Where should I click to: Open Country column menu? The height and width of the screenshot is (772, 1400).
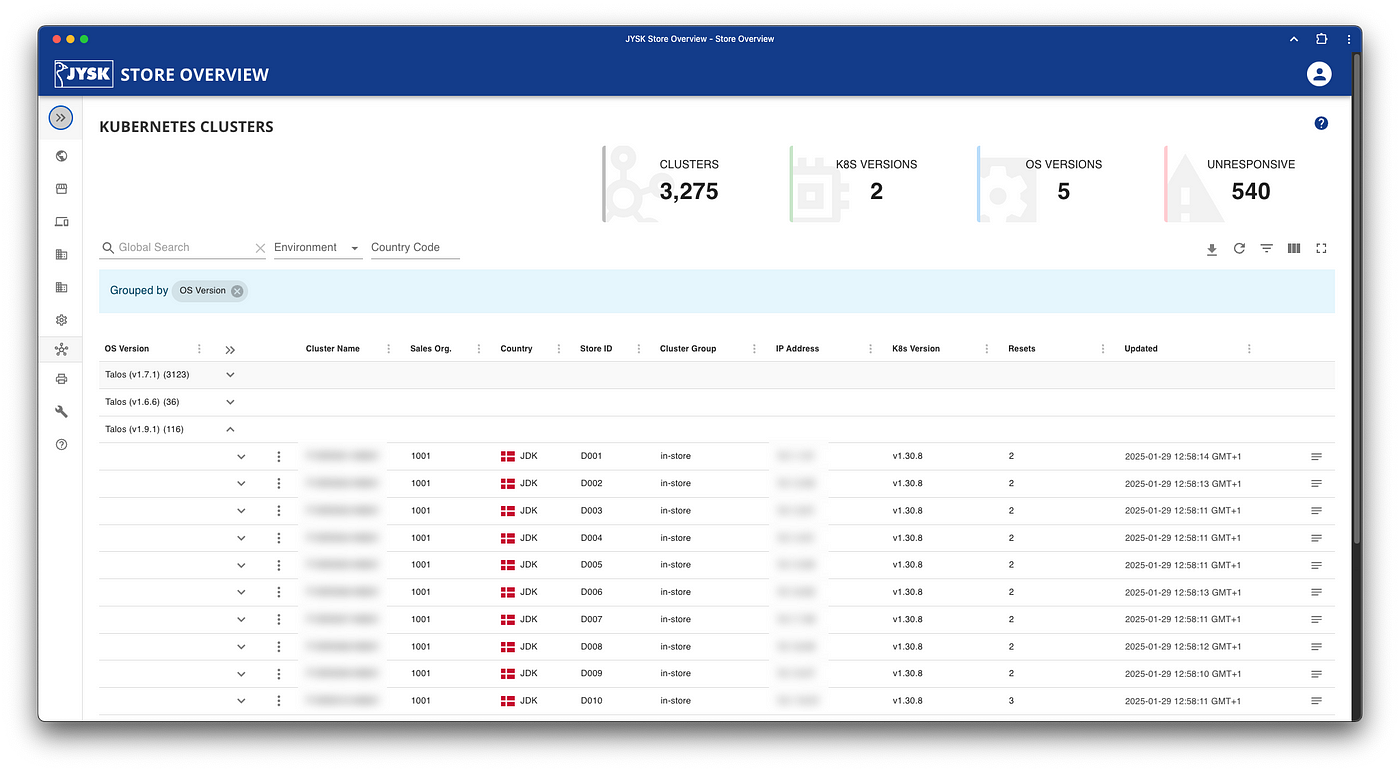[559, 349]
